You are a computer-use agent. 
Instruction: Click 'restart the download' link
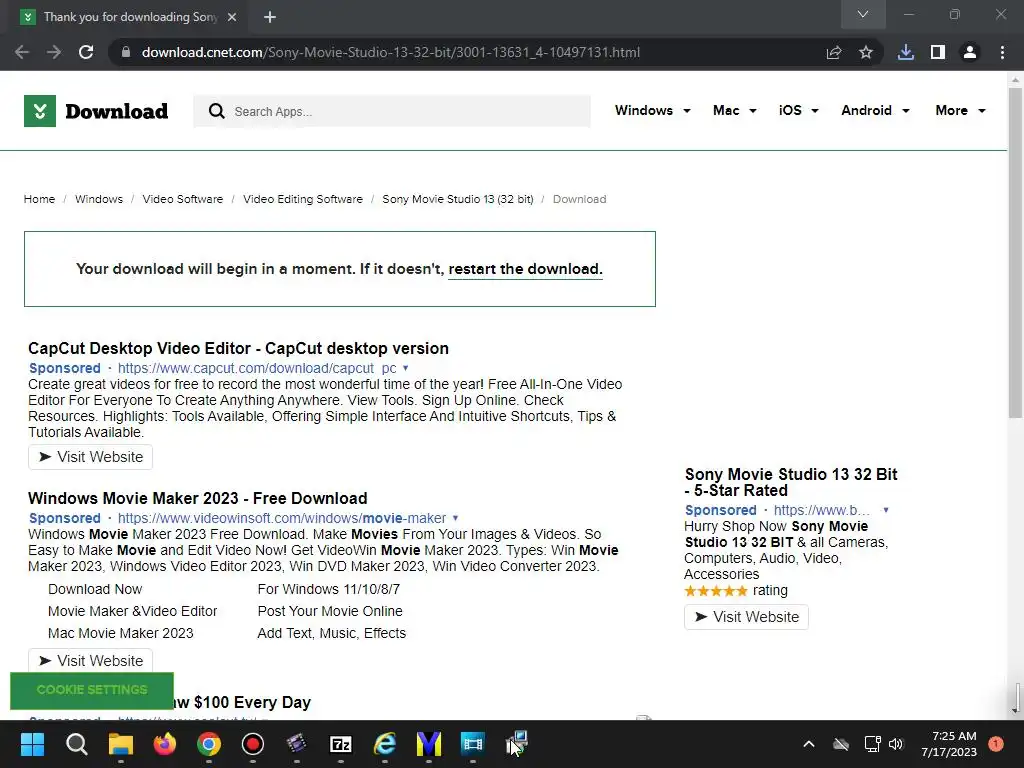525,269
